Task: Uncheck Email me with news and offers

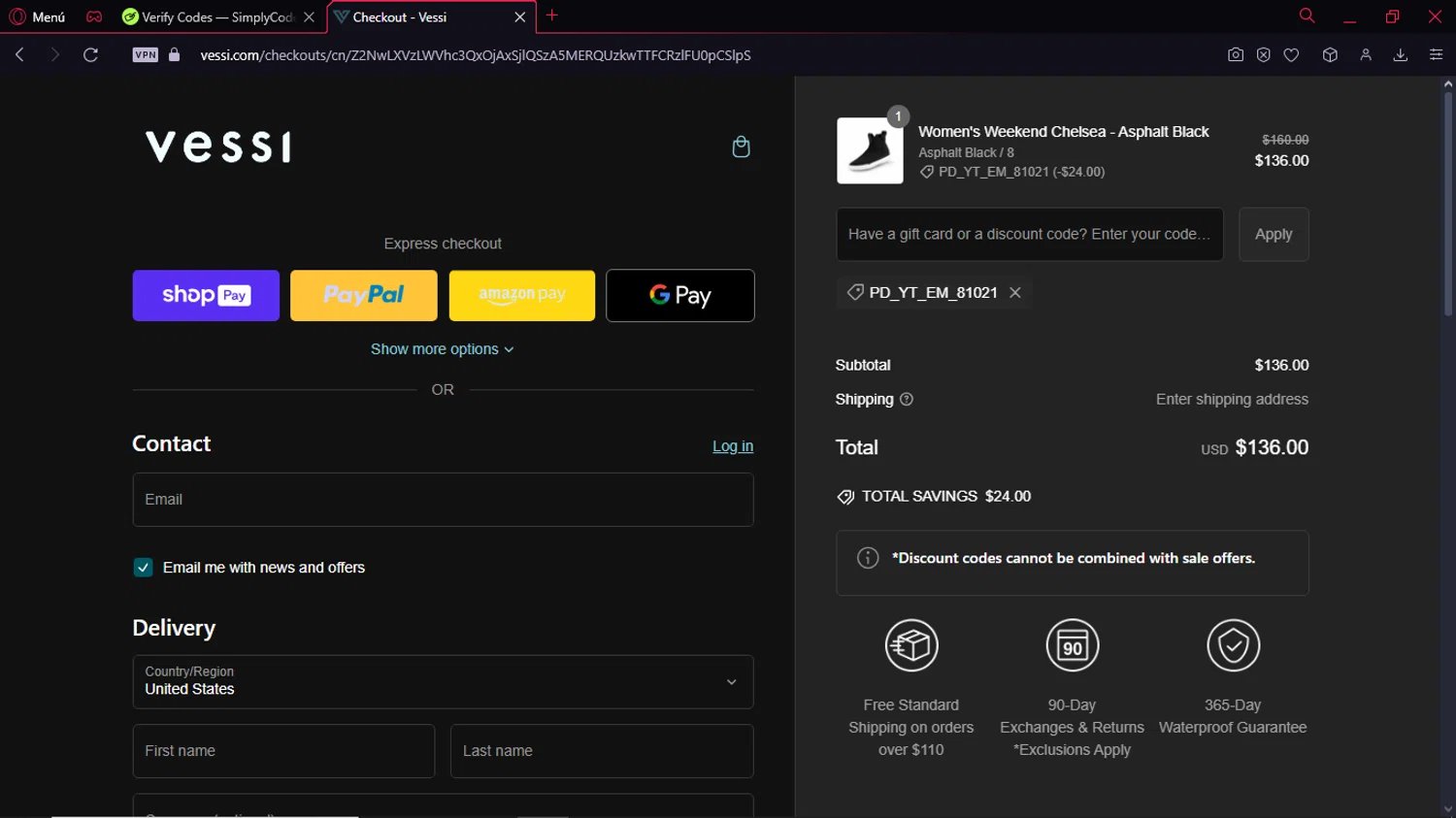Action: click(143, 568)
